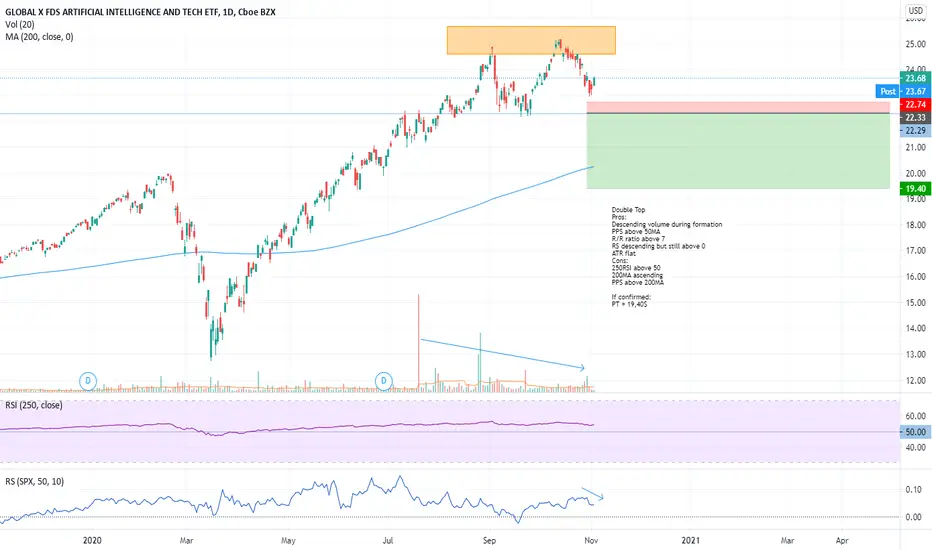Click the 0.00 RS axis label
Screen dimensions: 932x550
(914, 517)
